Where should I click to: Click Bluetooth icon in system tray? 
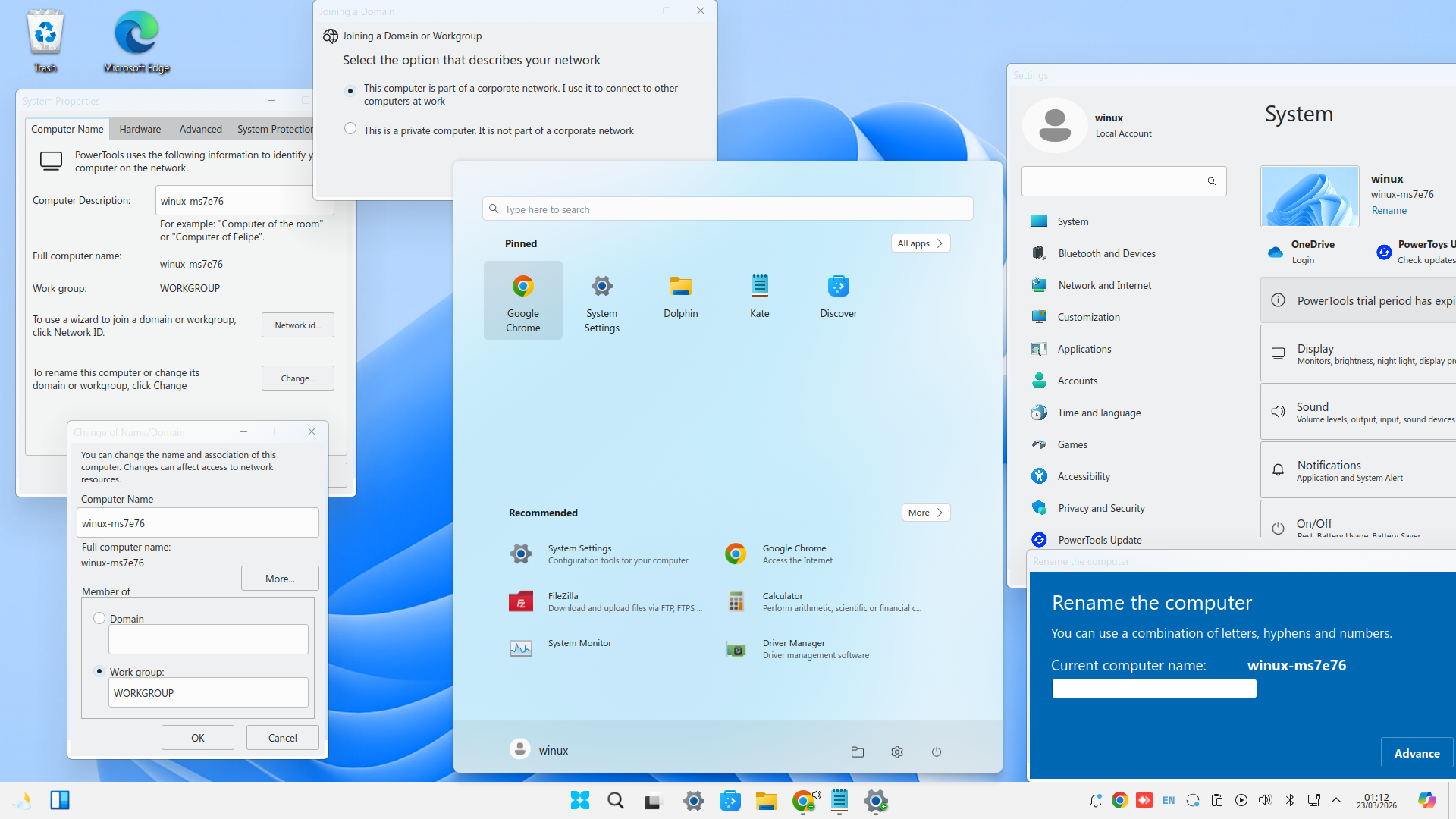point(1290,800)
